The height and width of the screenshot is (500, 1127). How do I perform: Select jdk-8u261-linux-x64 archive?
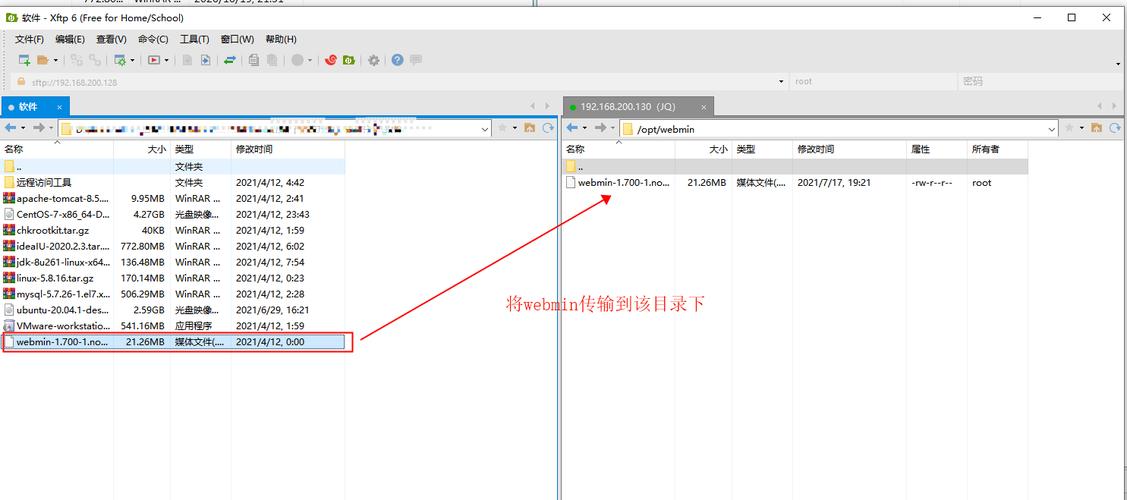(x=172, y=262)
